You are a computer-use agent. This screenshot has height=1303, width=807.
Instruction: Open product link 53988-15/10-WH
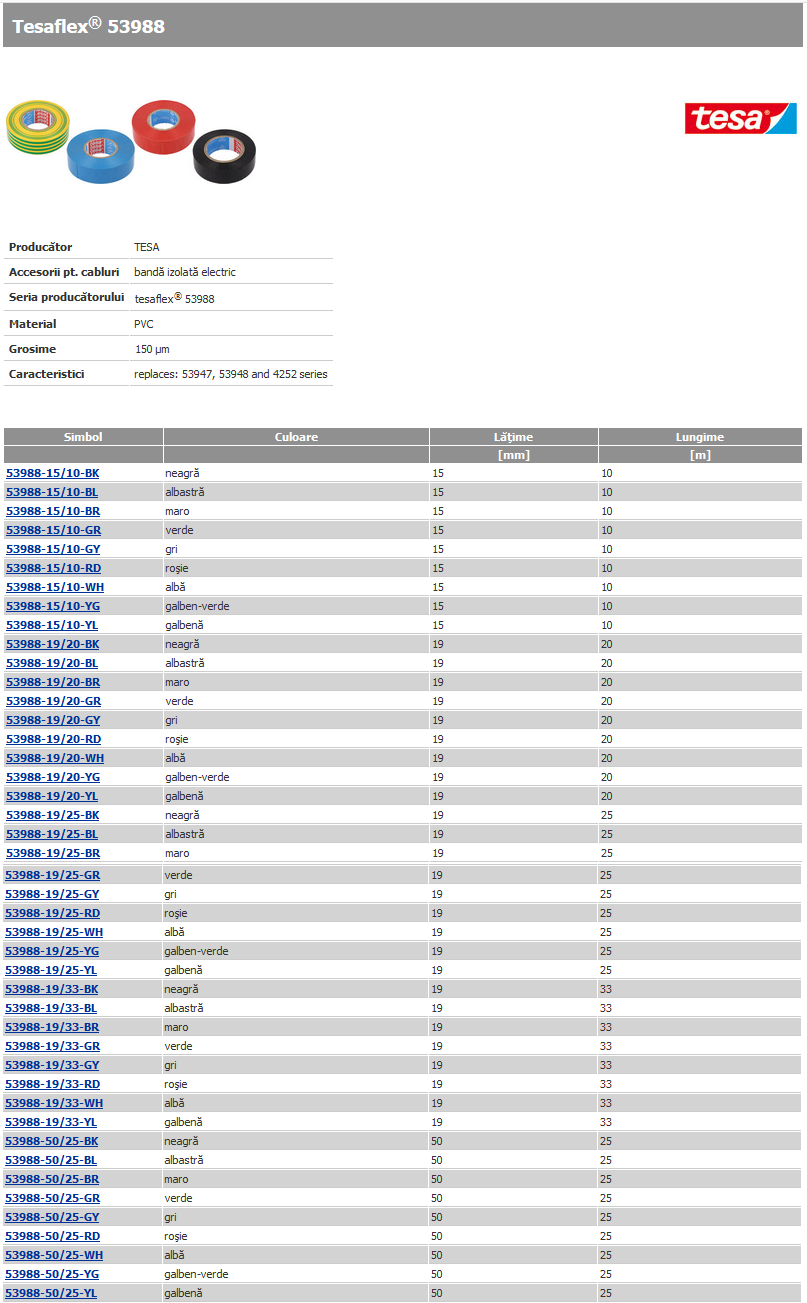pyautogui.click(x=55, y=587)
